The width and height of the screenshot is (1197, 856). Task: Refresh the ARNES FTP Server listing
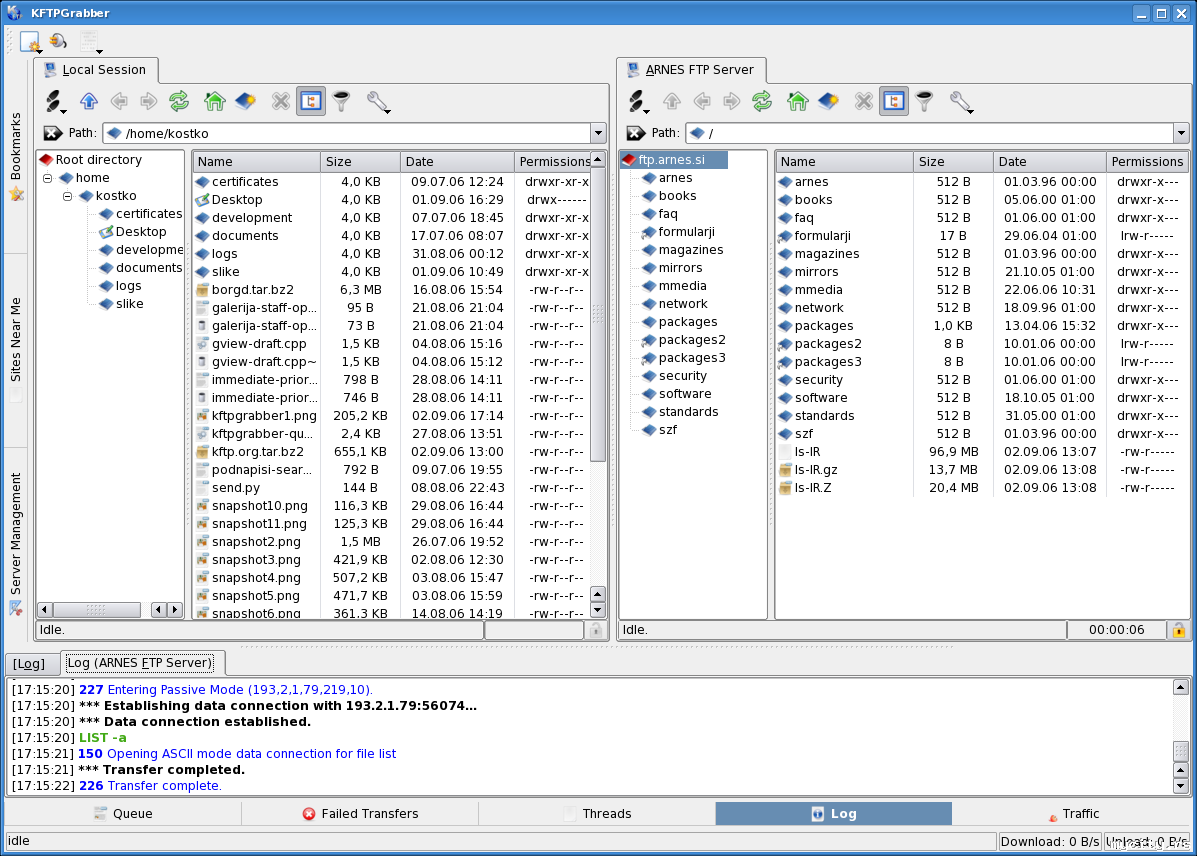click(762, 101)
